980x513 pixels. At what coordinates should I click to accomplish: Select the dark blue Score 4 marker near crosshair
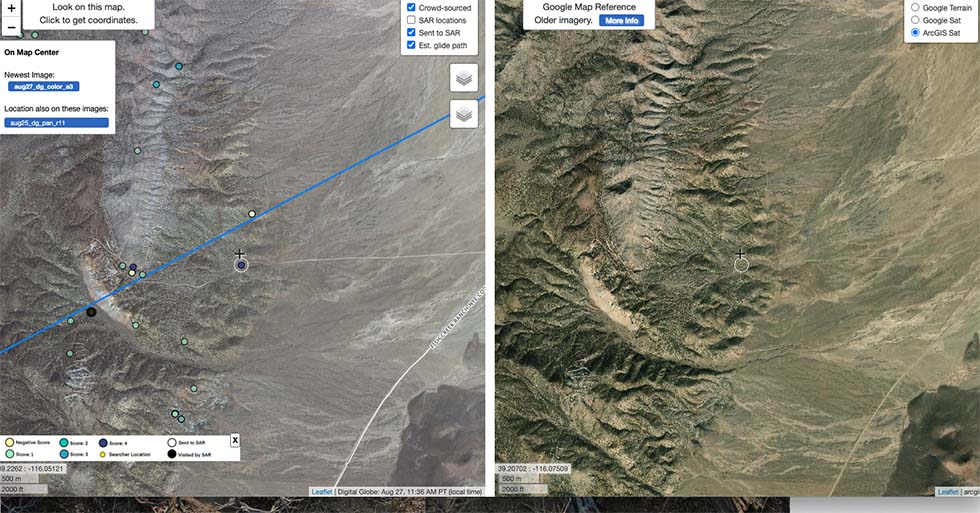[x=241, y=266]
